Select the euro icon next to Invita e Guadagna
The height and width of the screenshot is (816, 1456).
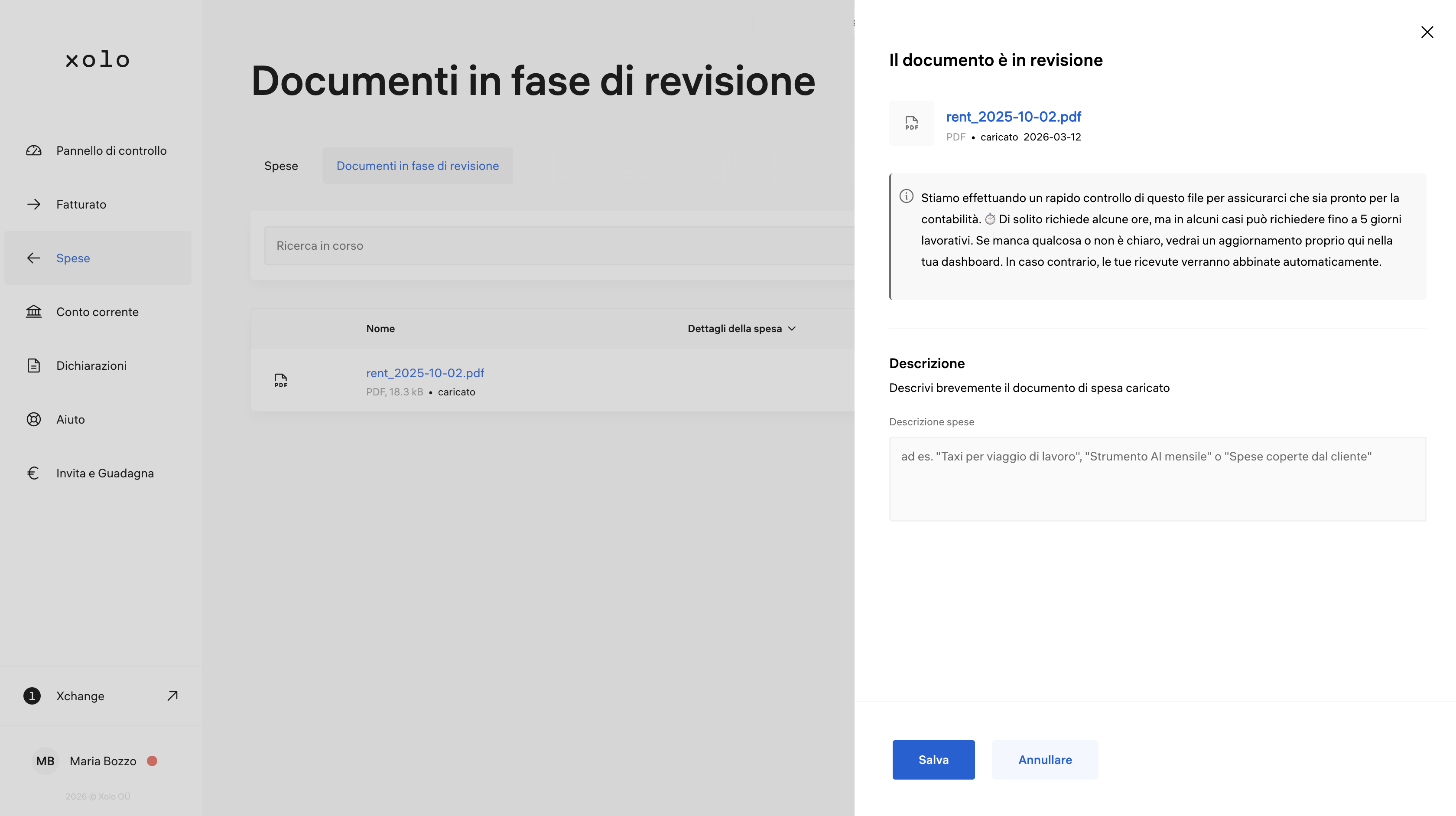[33, 473]
